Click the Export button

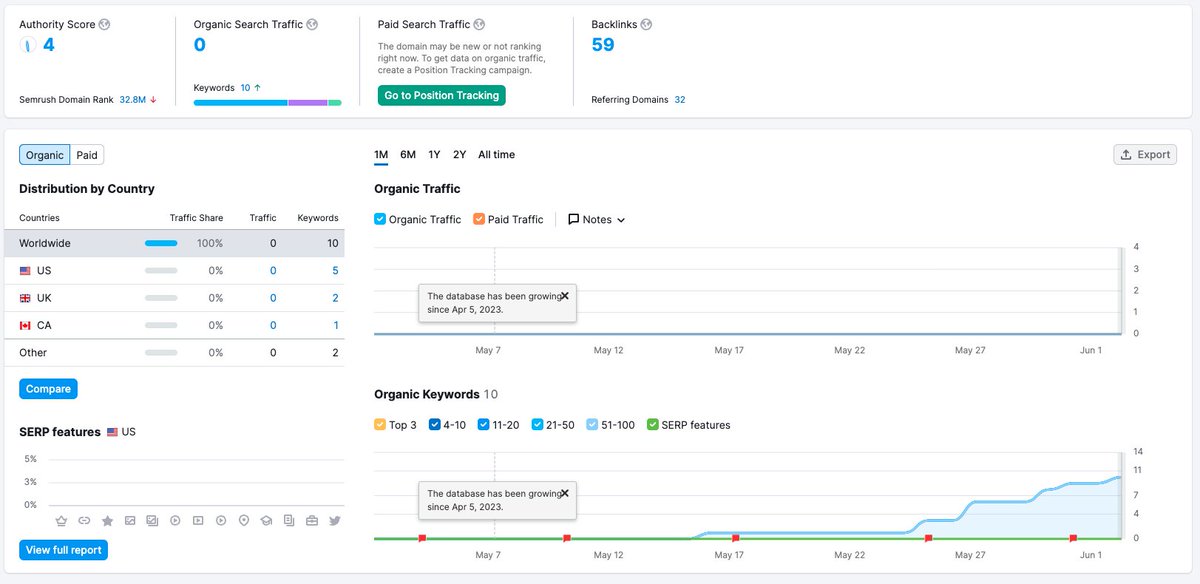(x=1145, y=155)
